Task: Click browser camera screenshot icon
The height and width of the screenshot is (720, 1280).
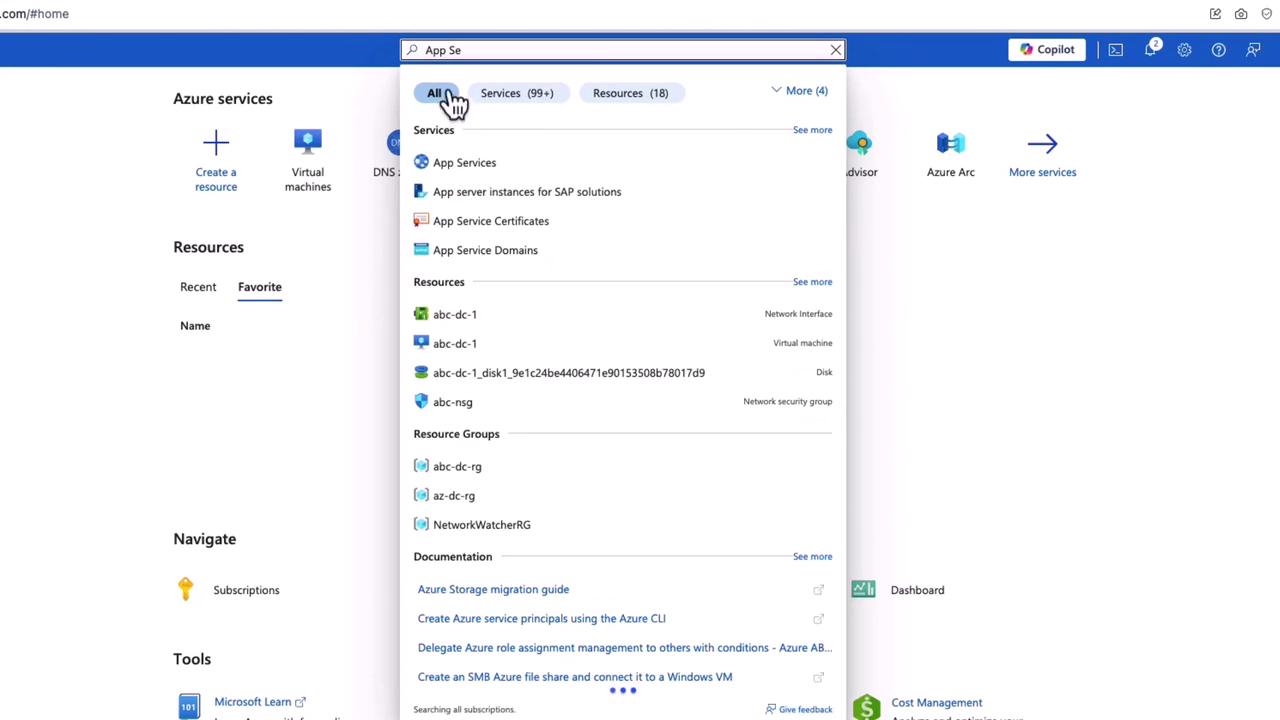Action: tap(1241, 14)
